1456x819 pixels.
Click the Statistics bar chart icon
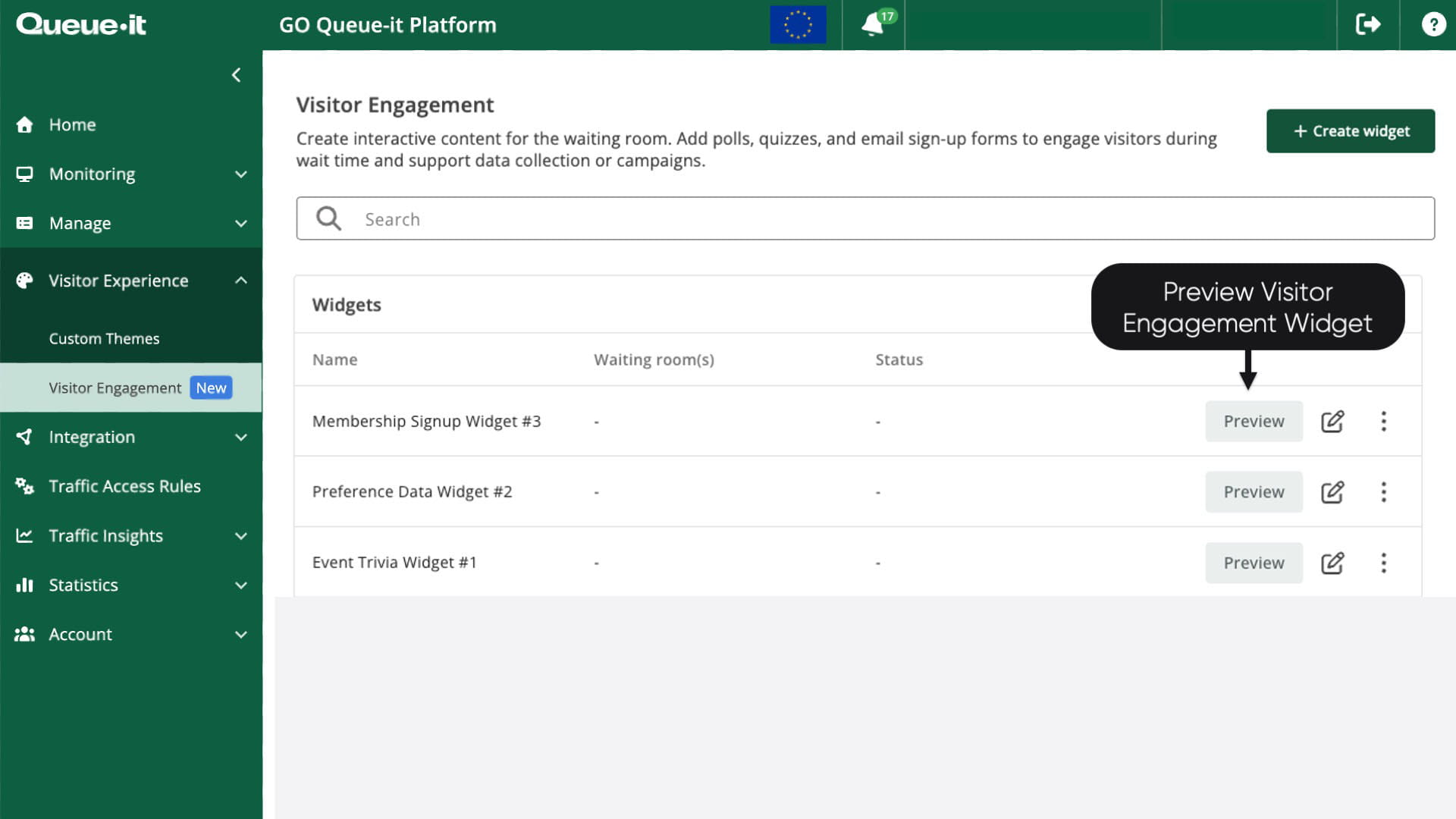[24, 585]
